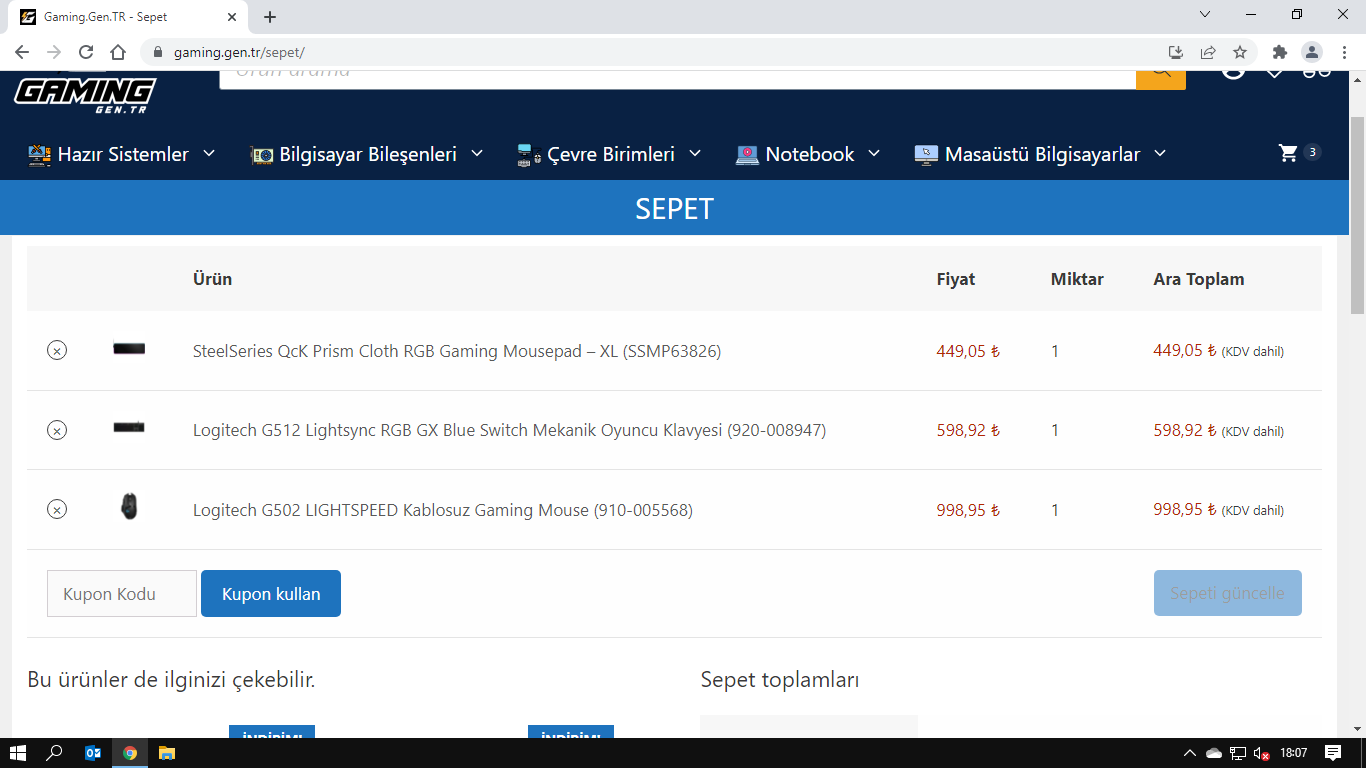Open the Bilgisayar Bileşenleri menu
This screenshot has width=1366, height=768.
(367, 154)
